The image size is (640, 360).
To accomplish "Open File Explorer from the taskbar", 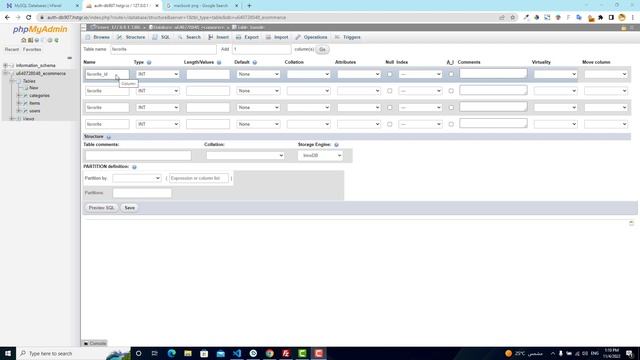I will coord(188,353).
